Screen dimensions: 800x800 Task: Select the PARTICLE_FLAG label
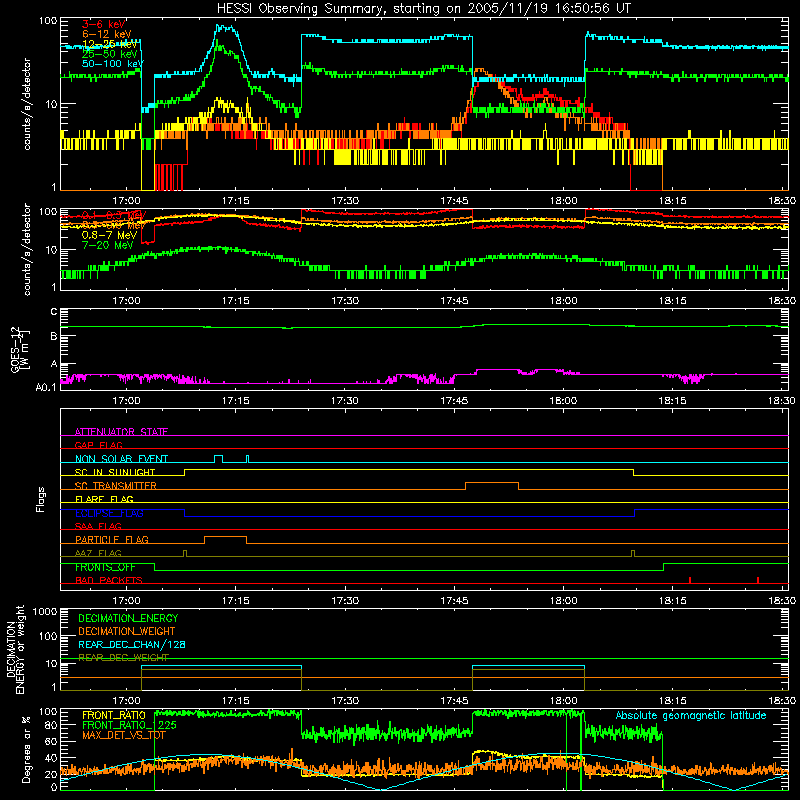click(112, 539)
